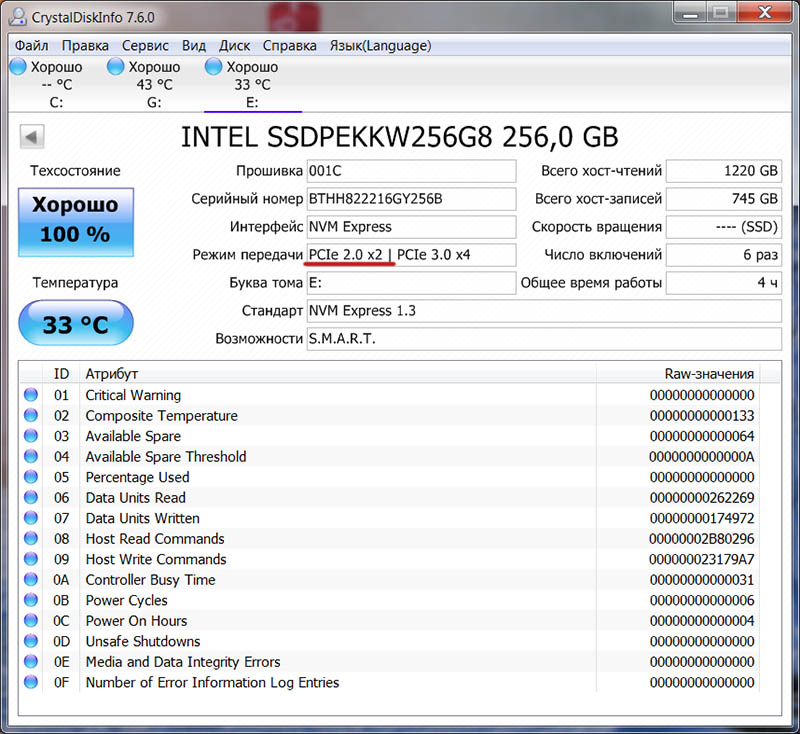Image resolution: width=800 pixels, height=734 pixels.
Task: Click status orb for Error Information Log Entries
Action: click(x=31, y=682)
